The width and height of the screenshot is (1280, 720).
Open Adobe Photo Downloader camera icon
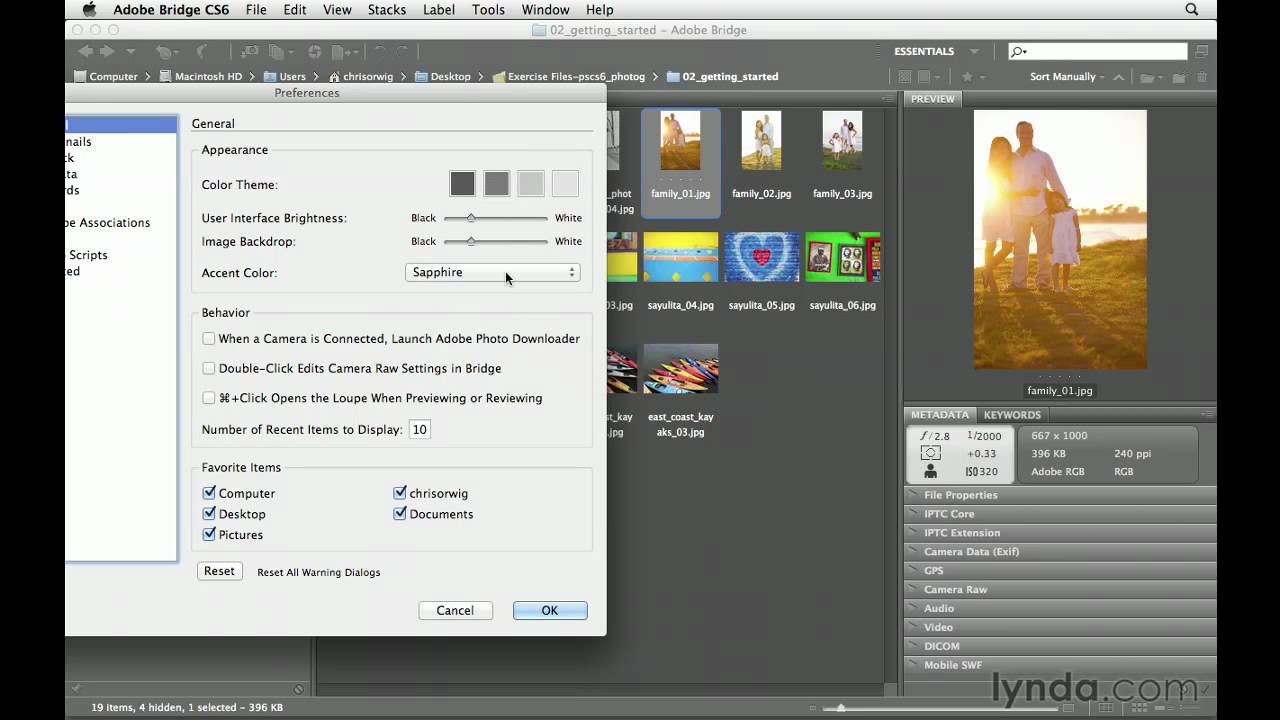point(249,51)
